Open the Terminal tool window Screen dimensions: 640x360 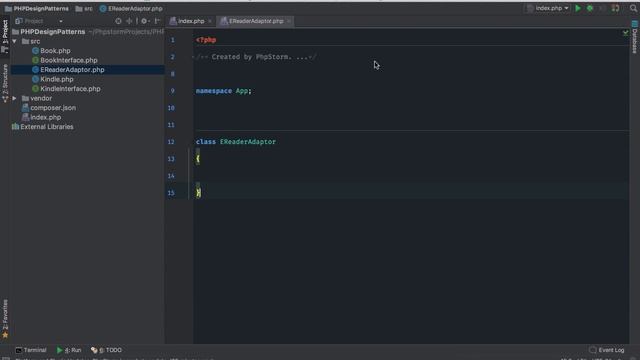click(x=31, y=350)
